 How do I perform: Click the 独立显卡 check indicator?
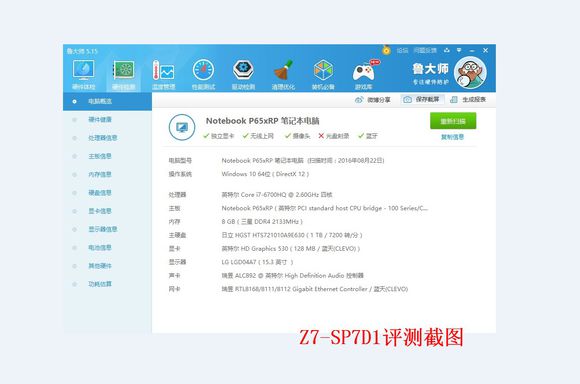click(219, 136)
